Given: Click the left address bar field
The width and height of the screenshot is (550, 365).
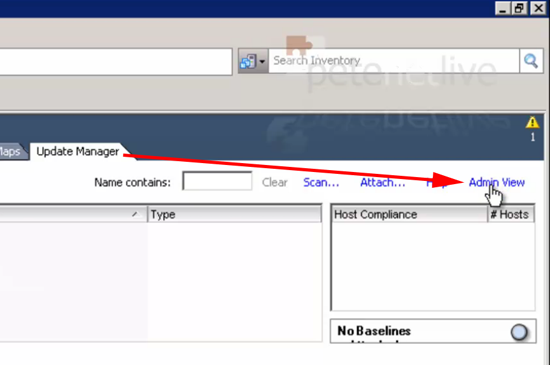Looking at the screenshot, I should pos(116,62).
